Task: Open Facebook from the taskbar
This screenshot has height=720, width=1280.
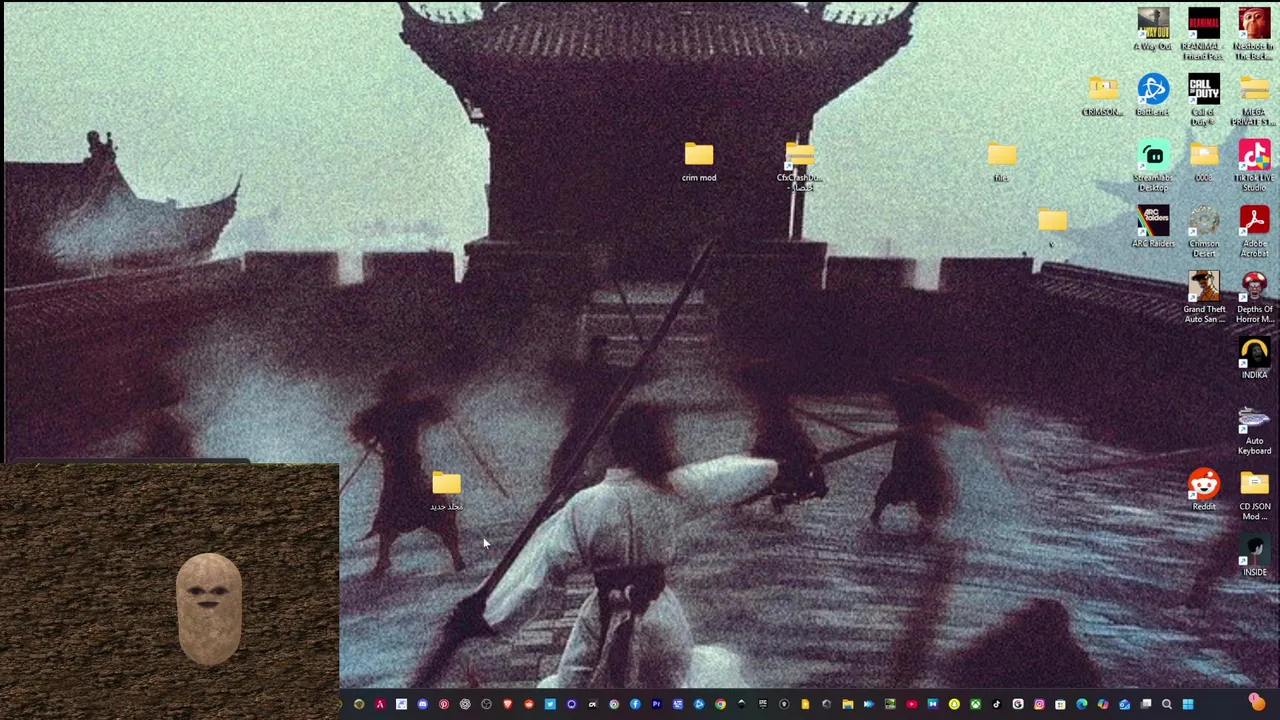Action: coord(635,705)
